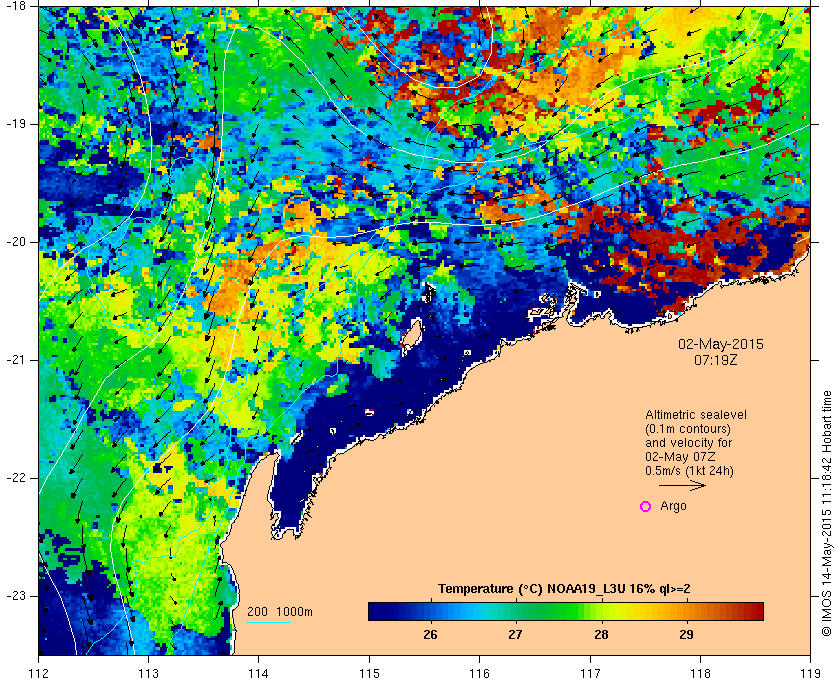840x680 pixels.
Task: Click colorbar tick label 29
Action: tap(686, 635)
